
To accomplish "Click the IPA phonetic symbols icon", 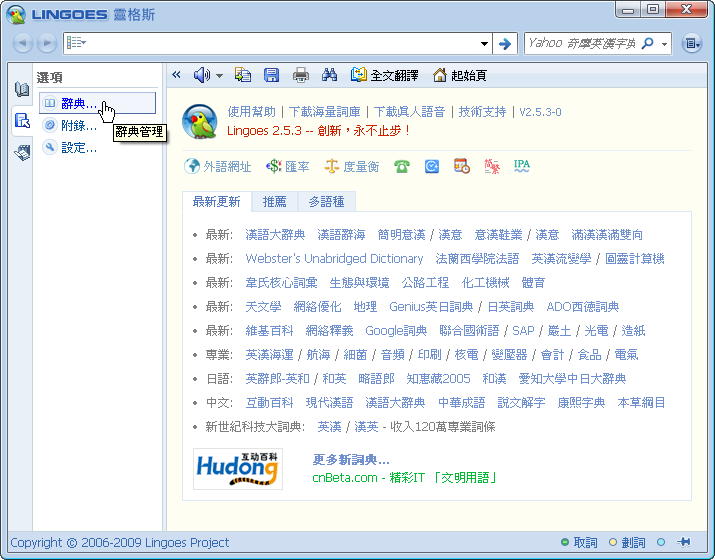I will tap(522, 166).
